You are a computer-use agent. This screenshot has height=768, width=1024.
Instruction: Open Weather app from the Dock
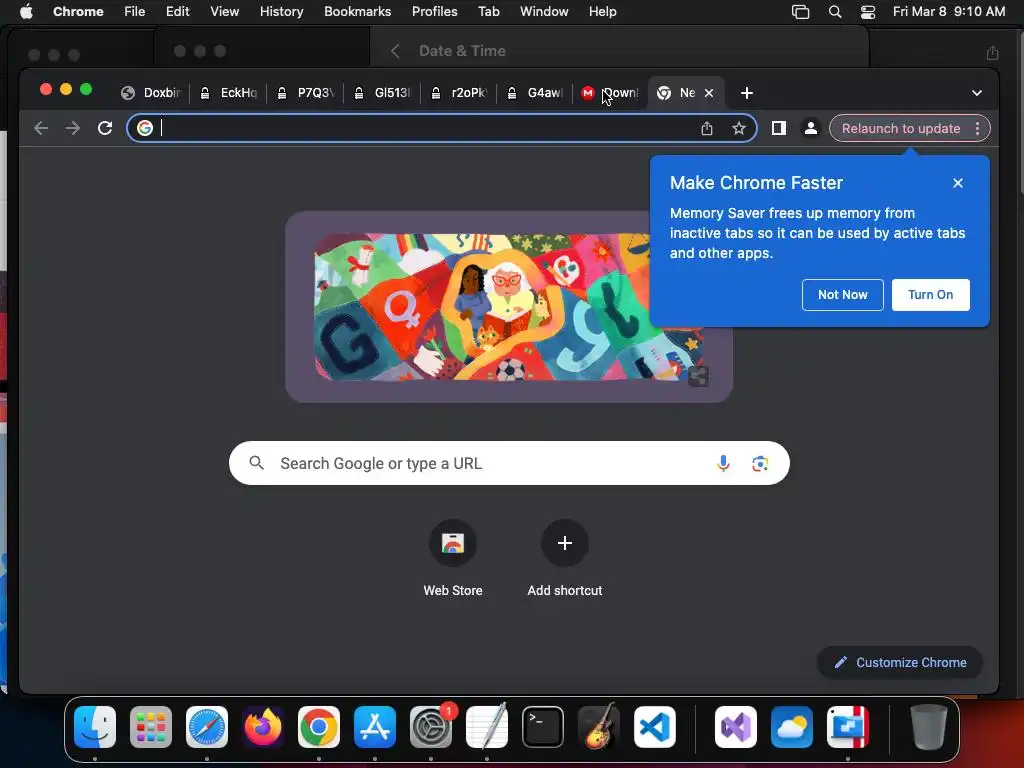point(792,727)
